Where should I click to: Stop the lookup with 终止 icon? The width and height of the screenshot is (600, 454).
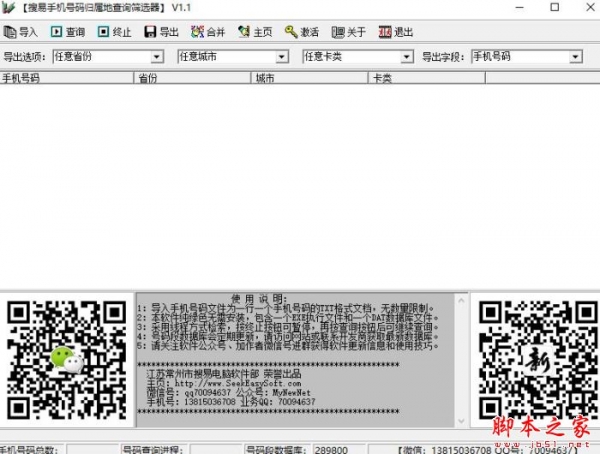tap(103, 32)
